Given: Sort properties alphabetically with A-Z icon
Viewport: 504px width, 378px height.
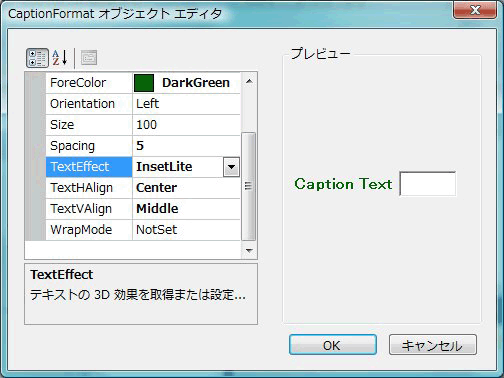Looking at the screenshot, I should click(x=60, y=58).
